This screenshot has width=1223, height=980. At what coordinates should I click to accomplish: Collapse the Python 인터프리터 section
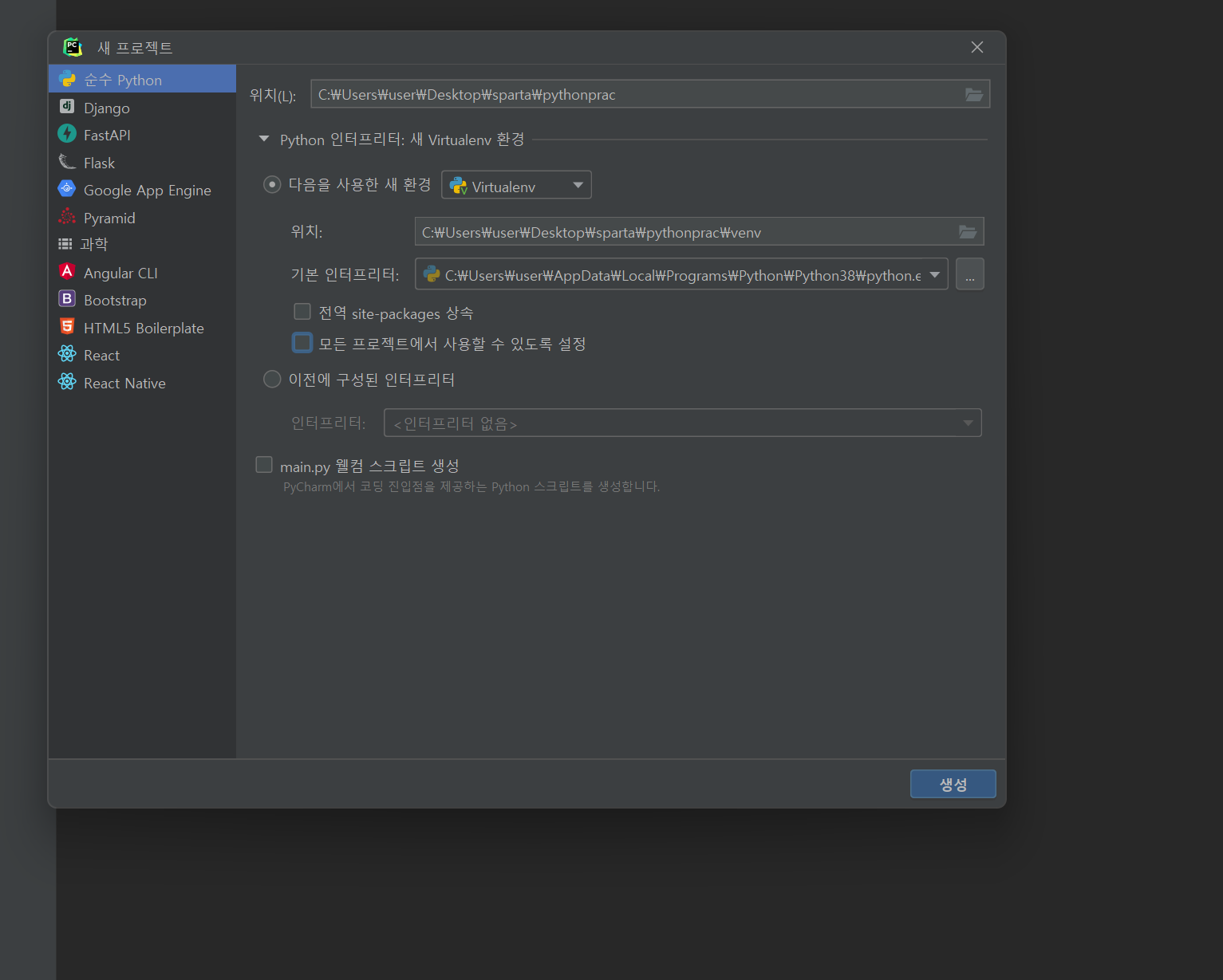(264, 139)
